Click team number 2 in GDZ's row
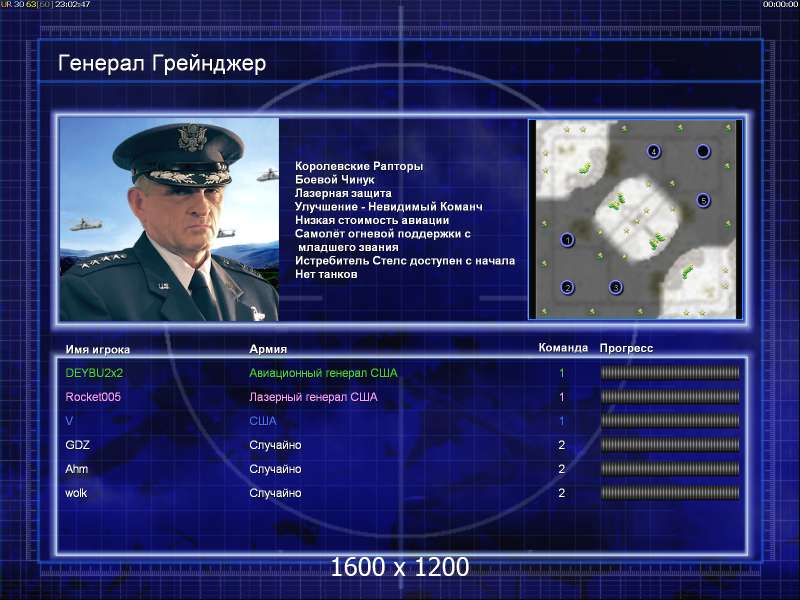 (x=562, y=445)
